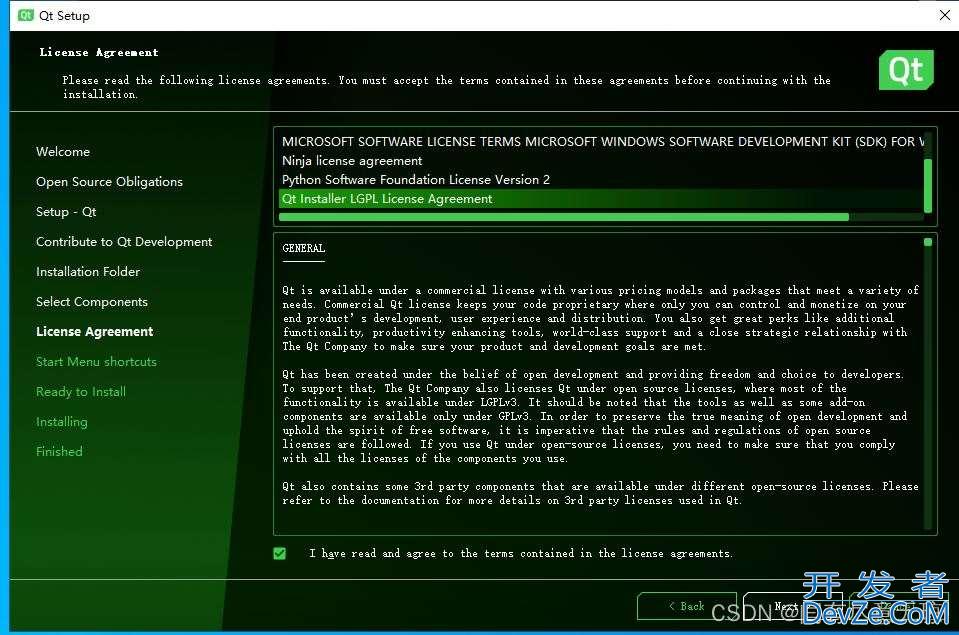The image size is (959, 635).
Task: Click the Select Components sidebar step
Action: tap(92, 302)
